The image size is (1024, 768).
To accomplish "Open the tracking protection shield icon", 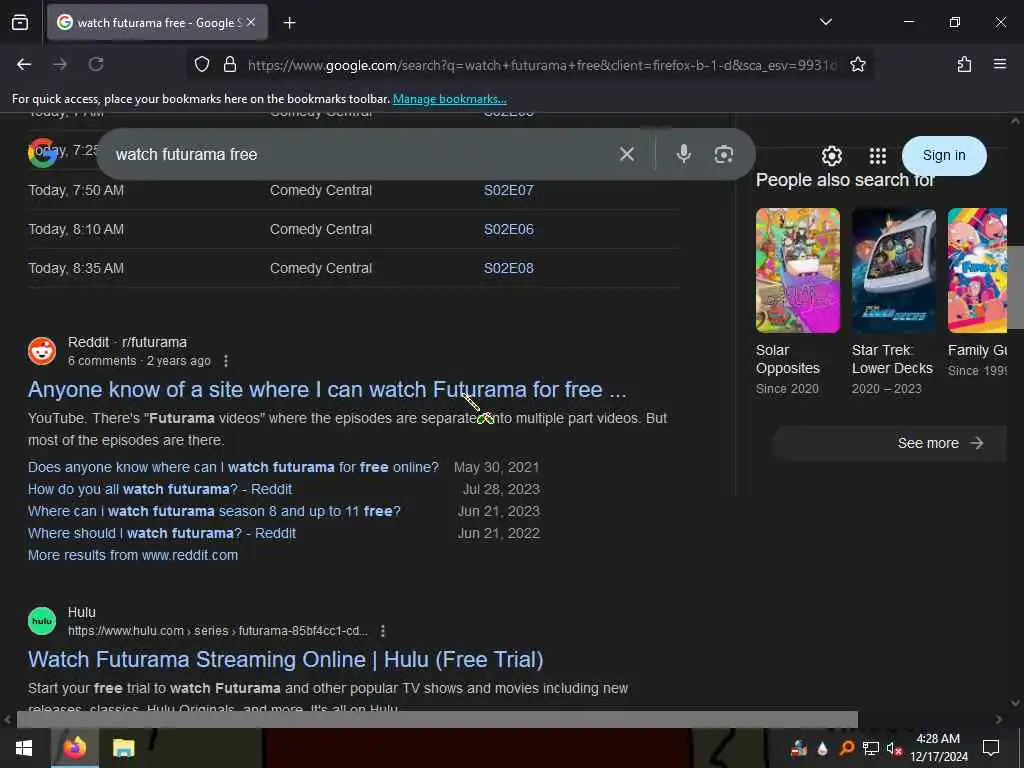I will (202, 64).
